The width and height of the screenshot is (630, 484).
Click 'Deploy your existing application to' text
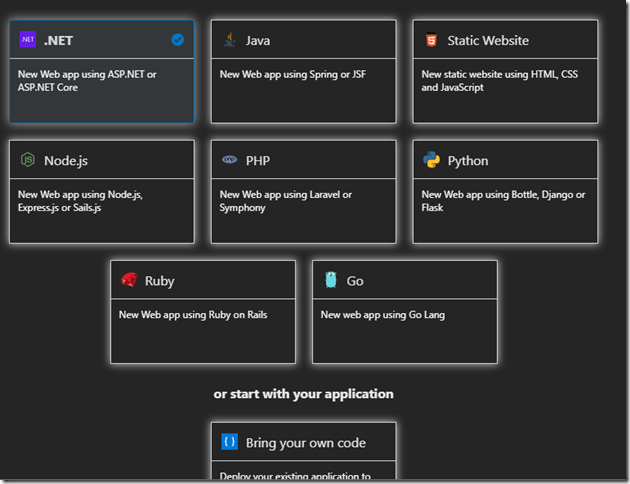coord(295,476)
